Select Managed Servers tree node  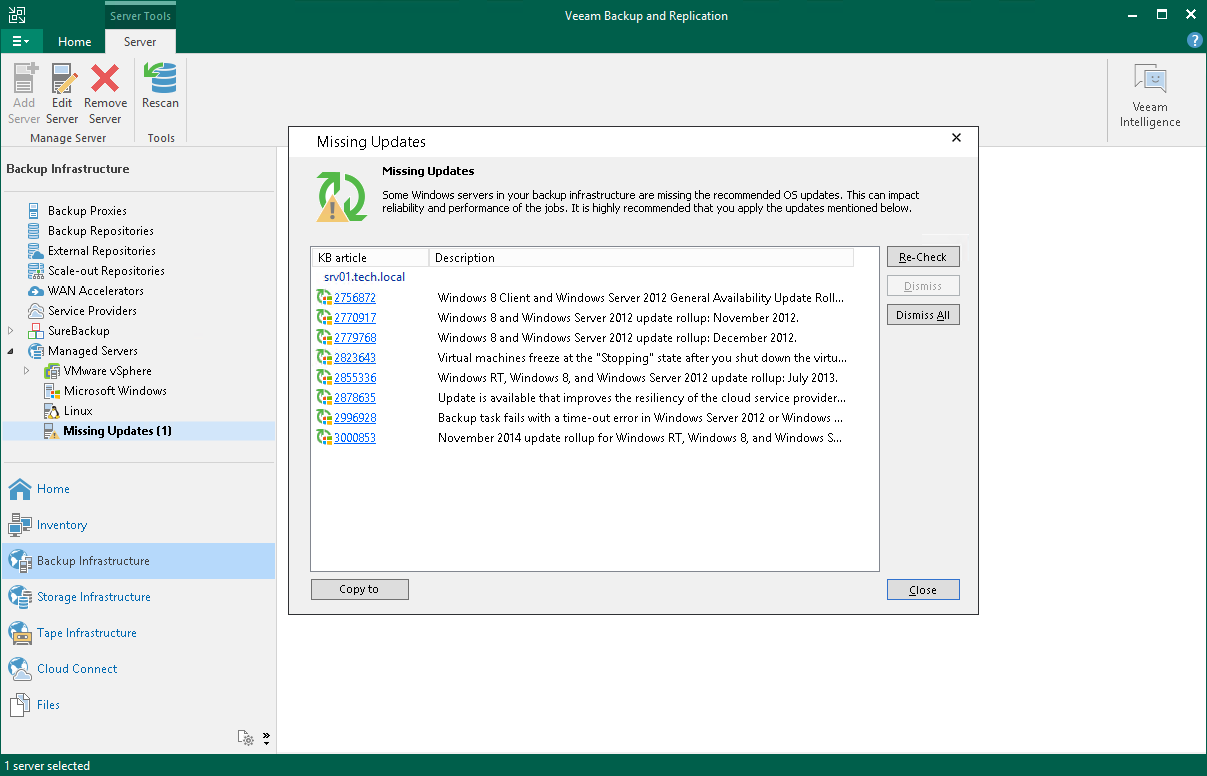tap(92, 351)
